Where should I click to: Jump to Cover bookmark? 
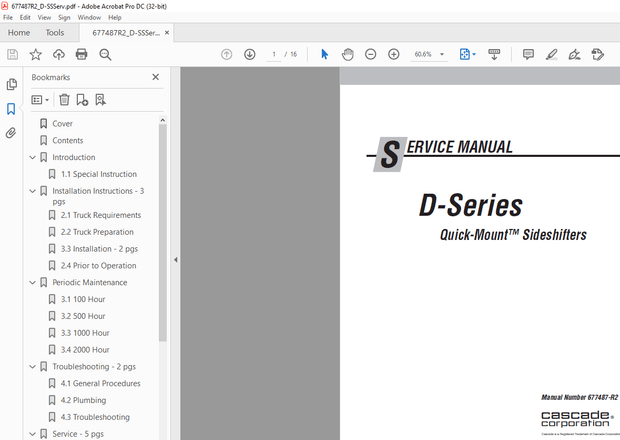point(62,124)
